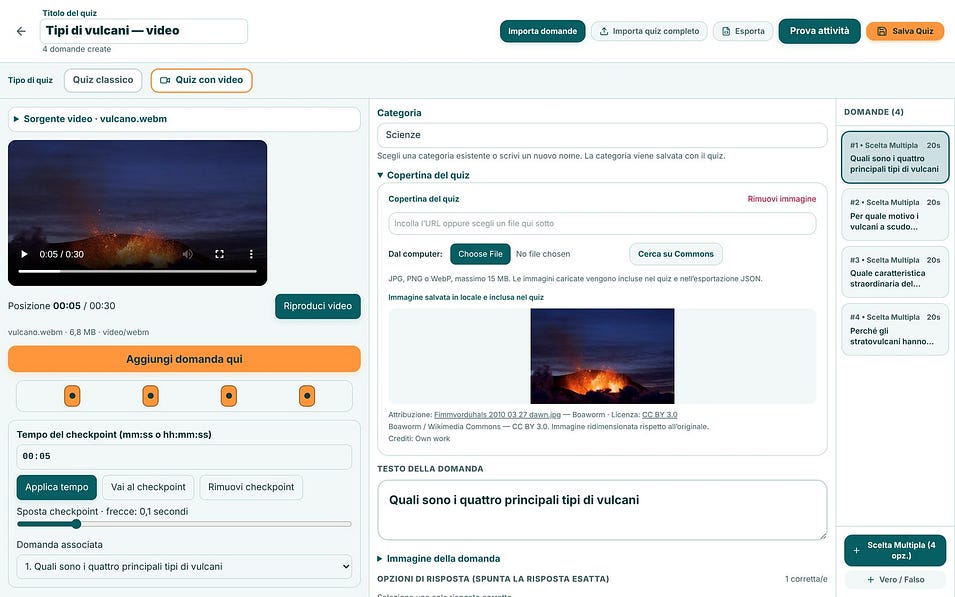Click the cover image URL input field
The width and height of the screenshot is (955, 597).
pyautogui.click(x=602, y=224)
